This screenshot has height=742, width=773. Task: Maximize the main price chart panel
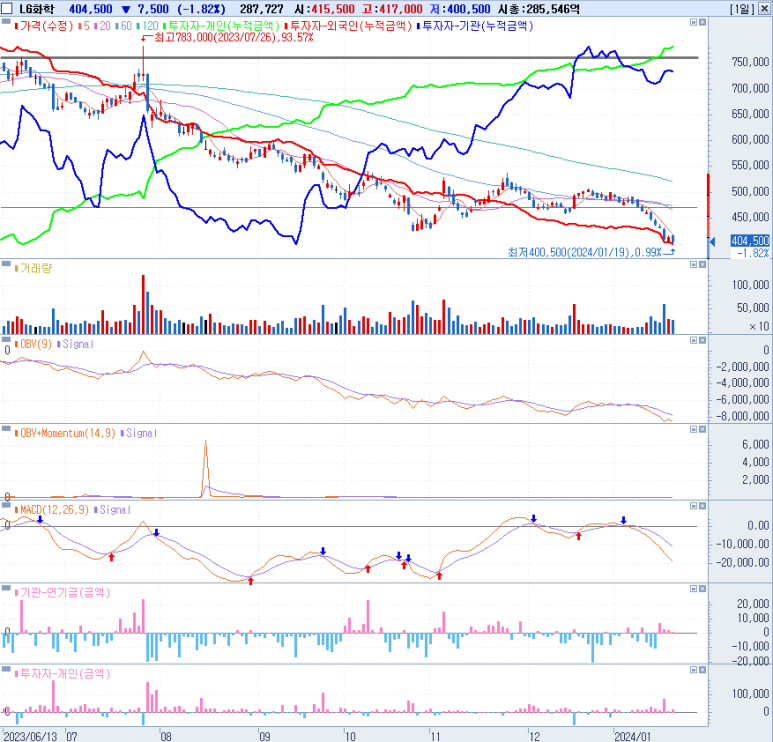694,22
